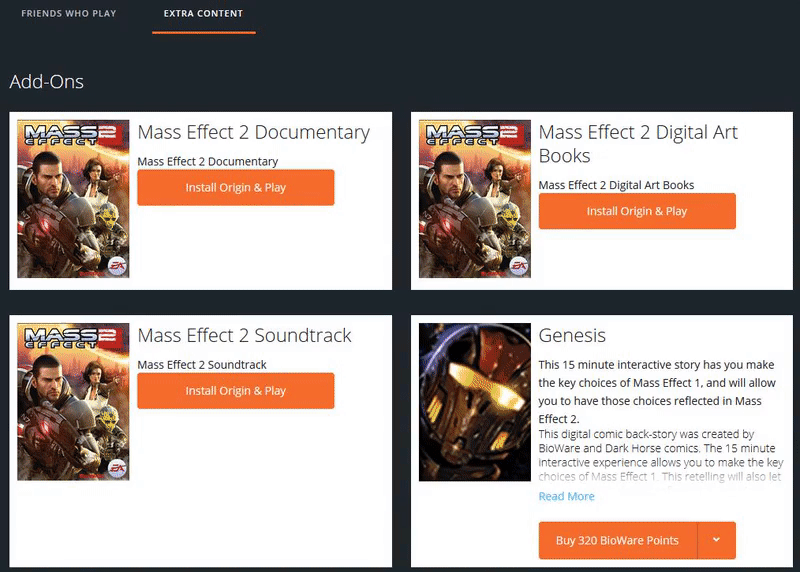Open the Mass Effect 2 Documentary cover thumbnail
Screen dimensions: 800x572
click(x=73, y=199)
